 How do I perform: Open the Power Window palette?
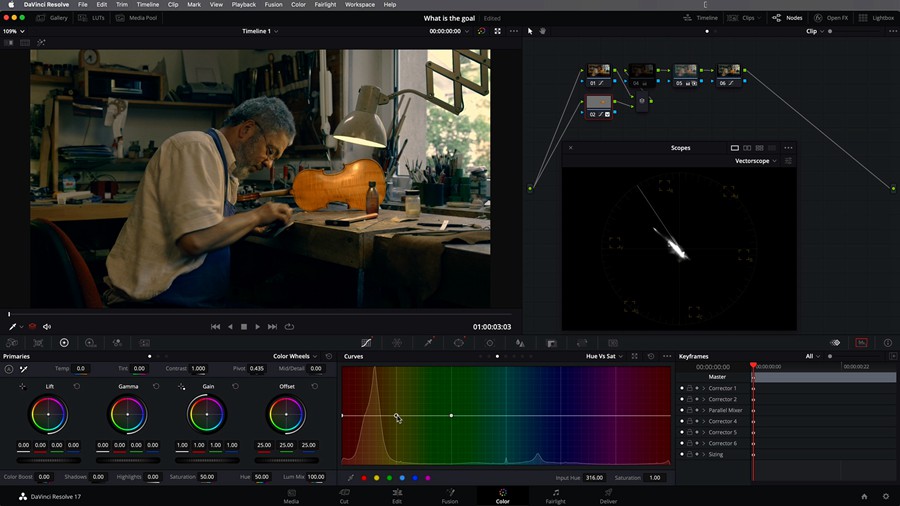pos(459,343)
